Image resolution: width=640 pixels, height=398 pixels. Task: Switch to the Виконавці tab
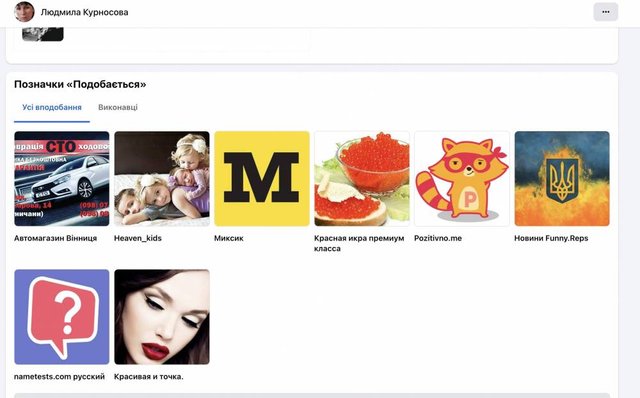[x=118, y=107]
